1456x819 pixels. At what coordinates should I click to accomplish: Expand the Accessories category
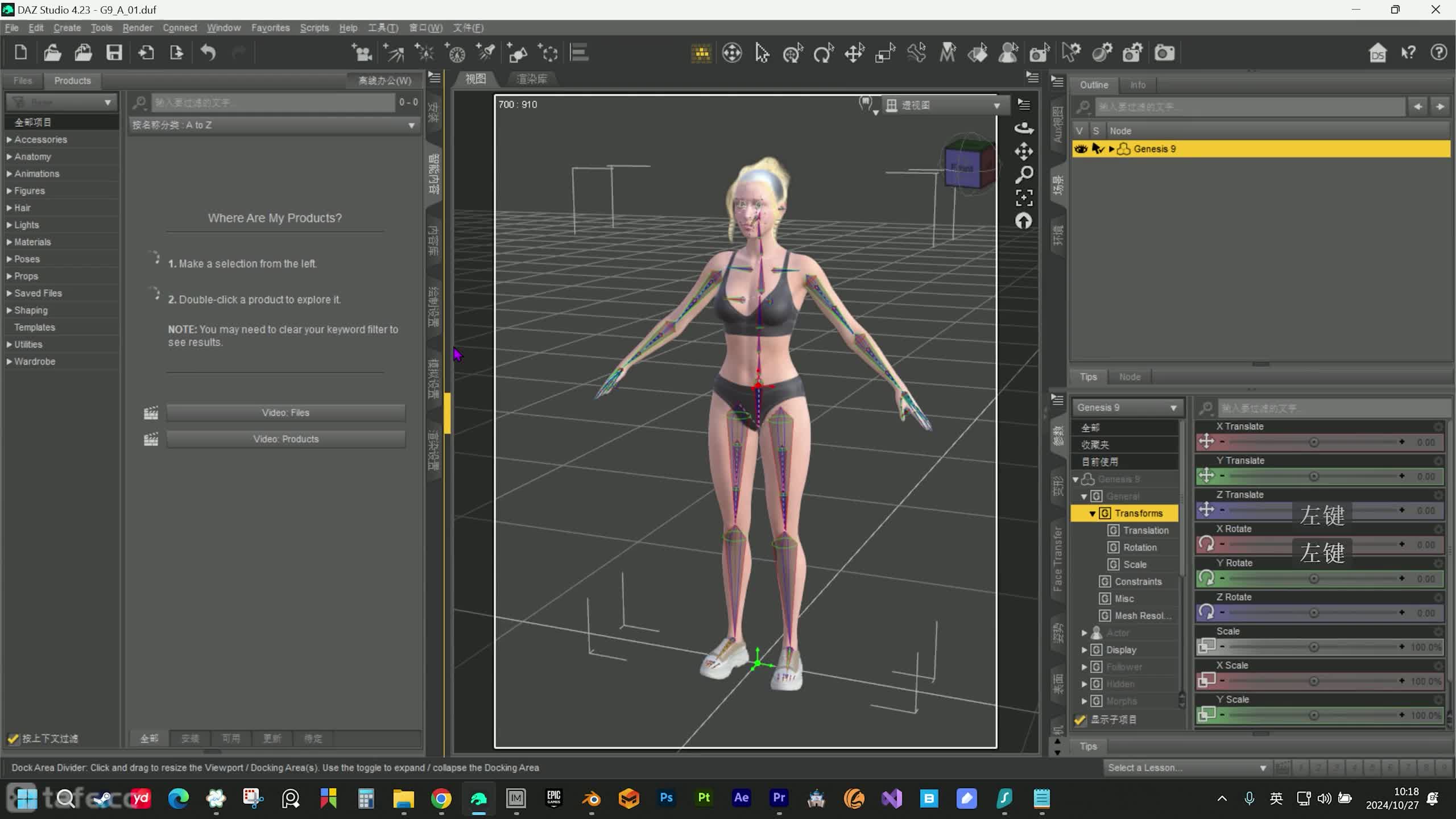point(9,139)
